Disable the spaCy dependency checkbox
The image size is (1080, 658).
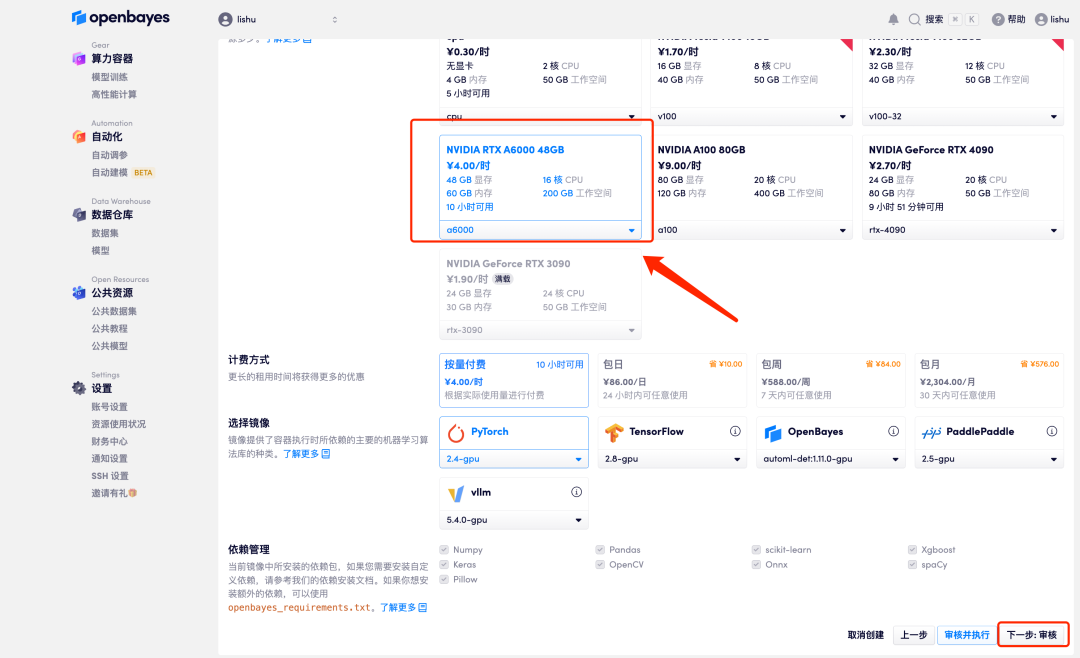(911, 564)
